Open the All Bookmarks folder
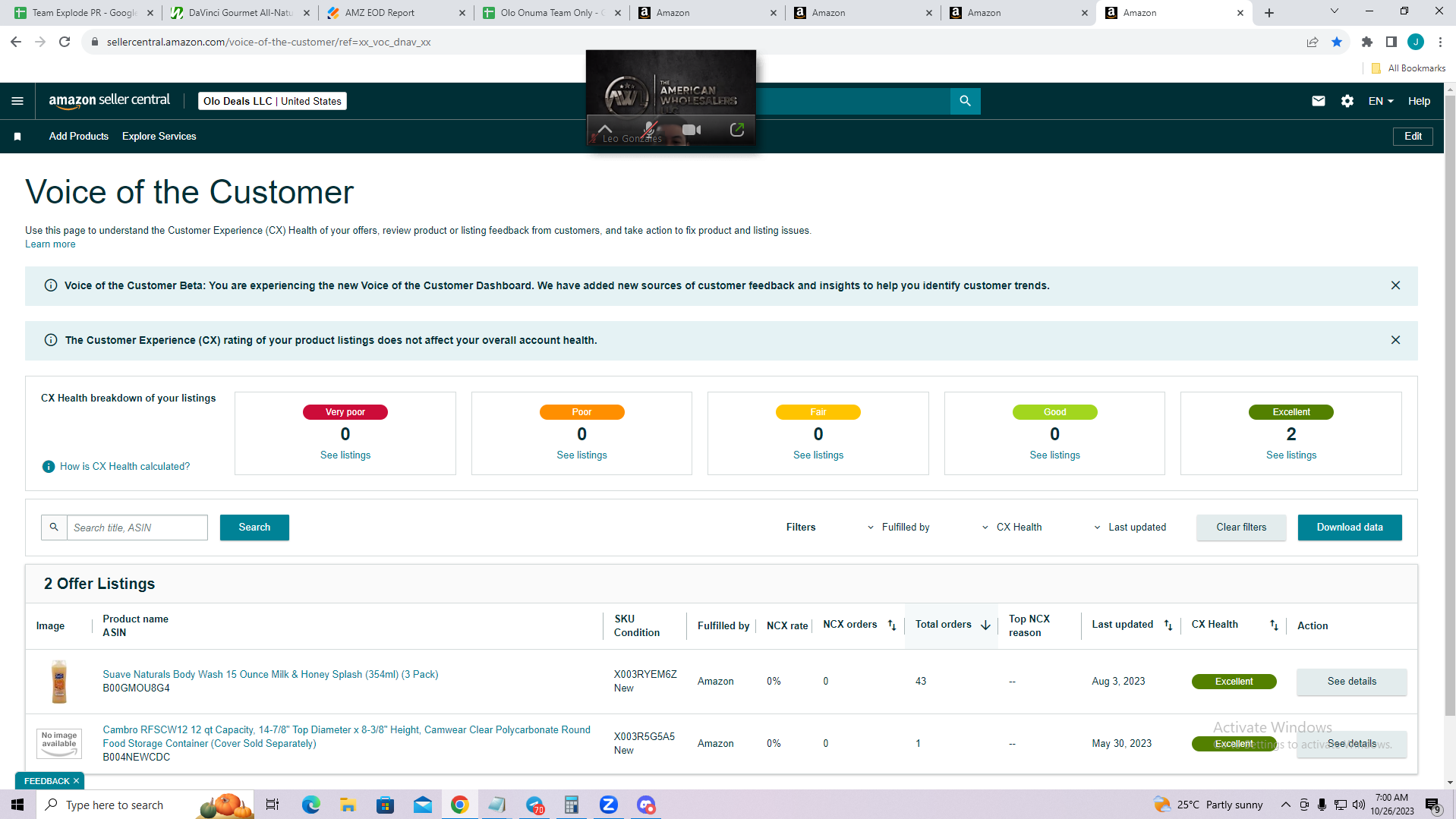This screenshot has height=819, width=1456. pos(1409,68)
